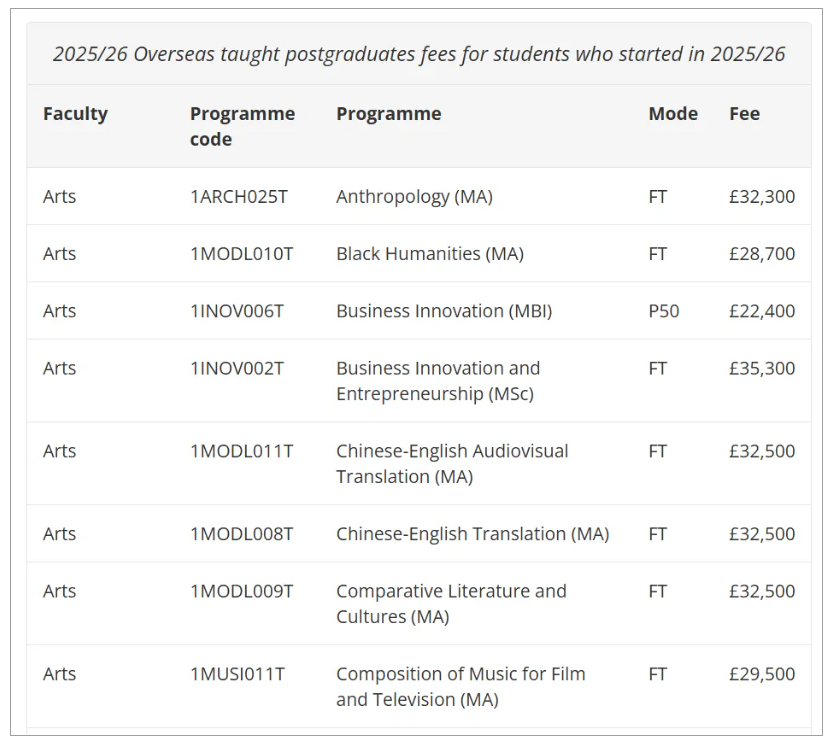Select programme code 1ARCH025T

(x=238, y=197)
